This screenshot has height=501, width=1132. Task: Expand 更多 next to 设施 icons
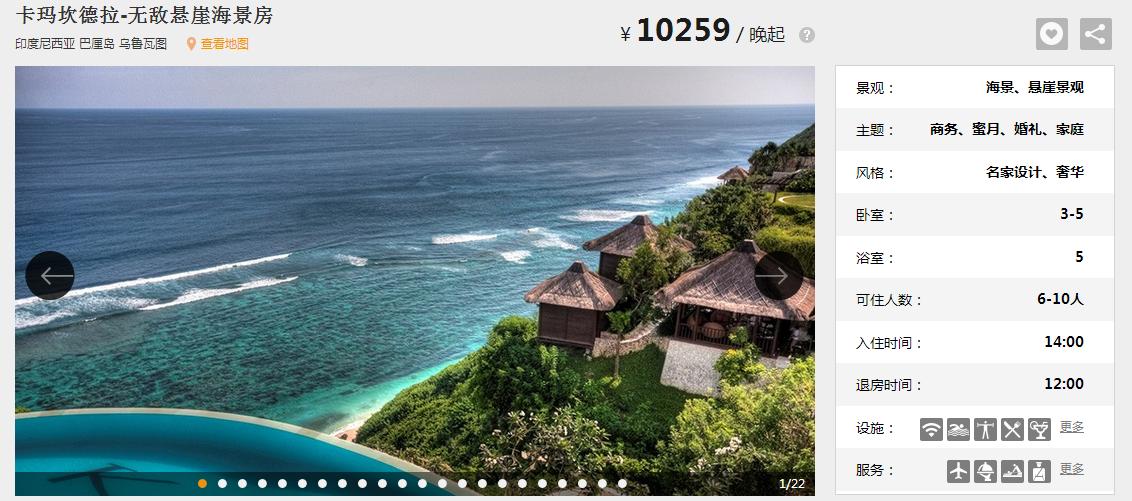(x=1072, y=427)
